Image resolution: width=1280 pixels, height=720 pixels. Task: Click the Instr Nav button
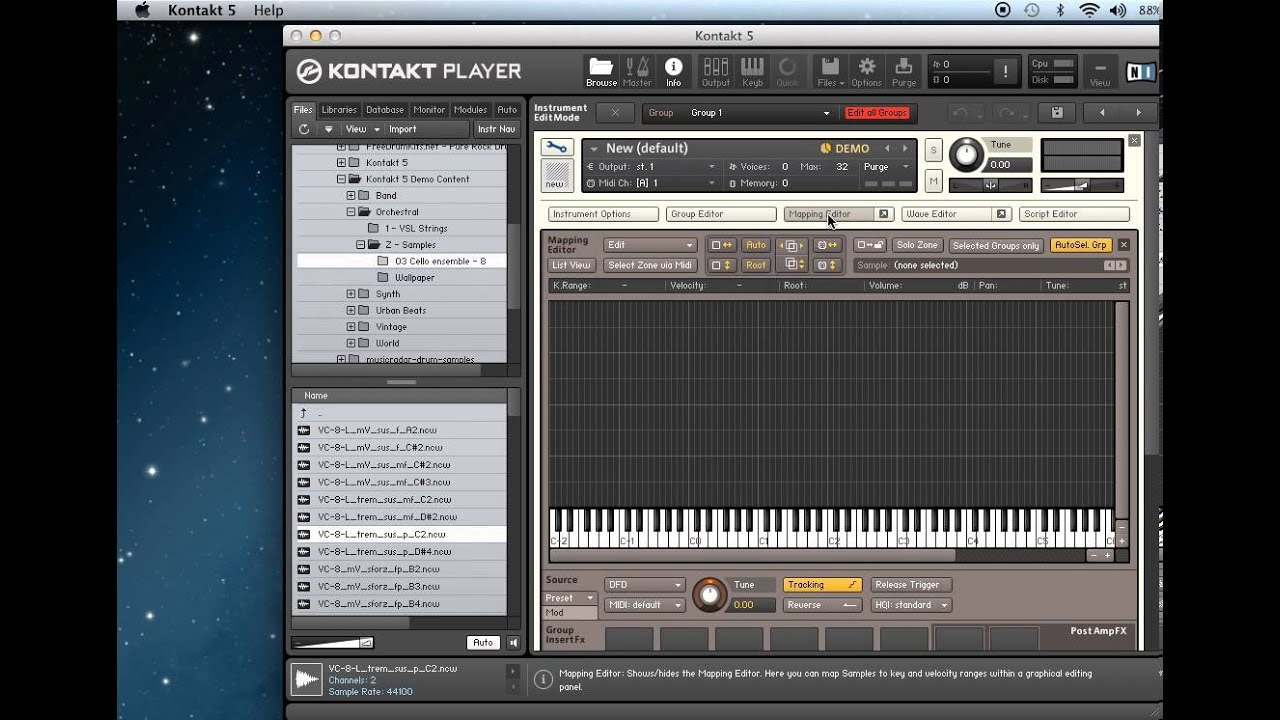coord(496,129)
